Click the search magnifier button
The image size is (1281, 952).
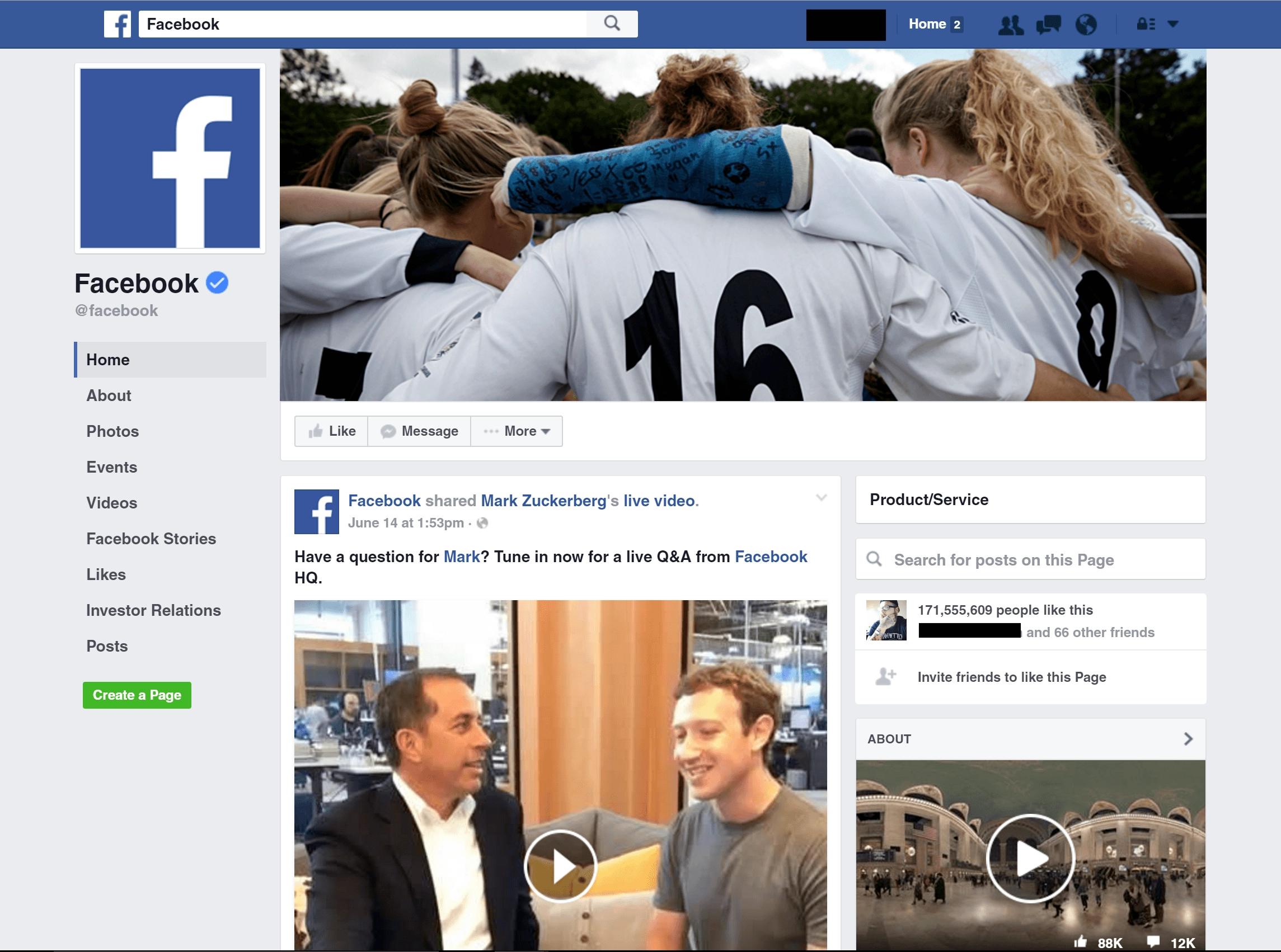pyautogui.click(x=612, y=24)
